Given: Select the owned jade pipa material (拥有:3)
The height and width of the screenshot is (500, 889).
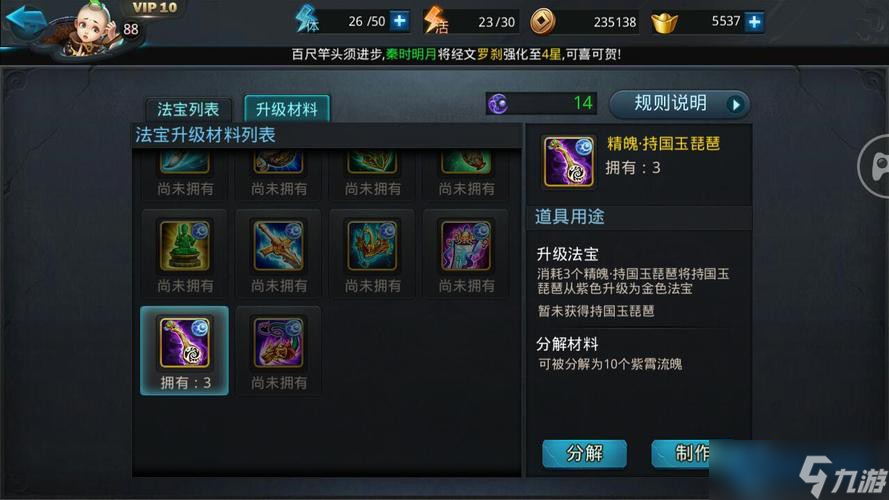Looking at the screenshot, I should 185,351.
